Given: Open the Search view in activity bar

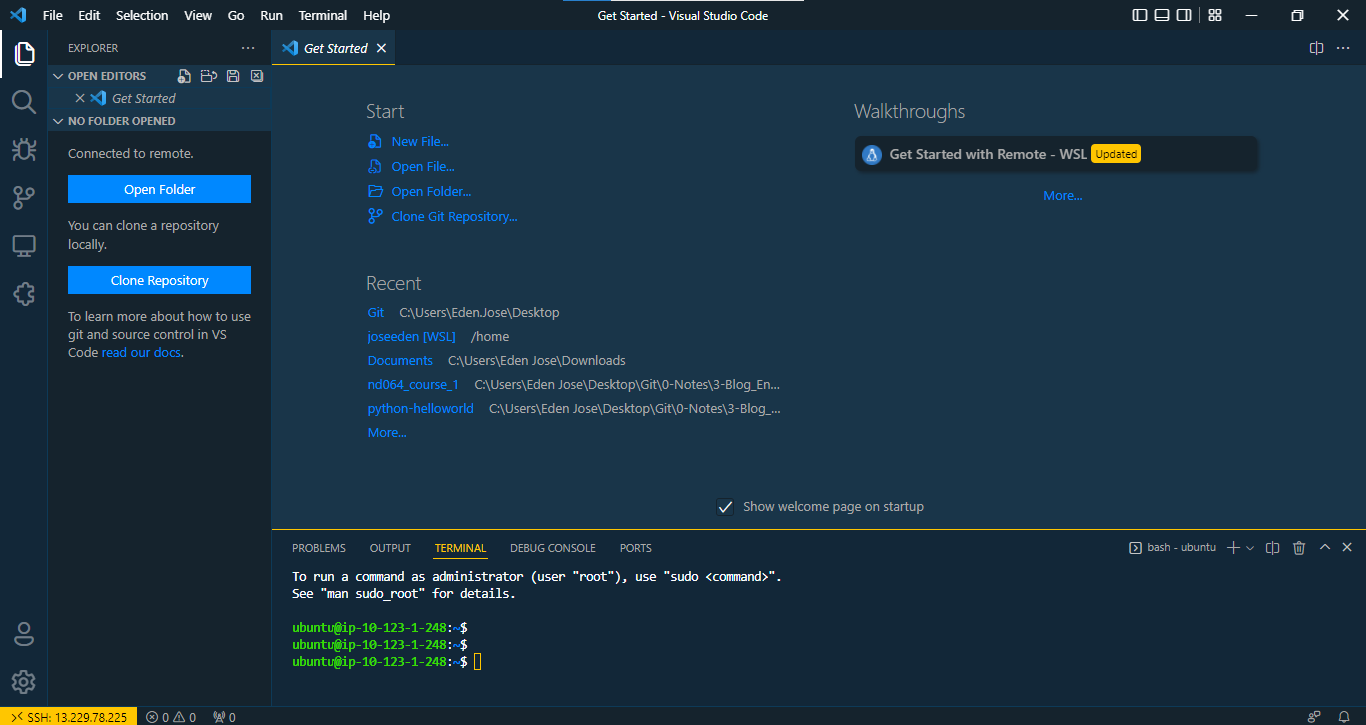Looking at the screenshot, I should [24, 101].
